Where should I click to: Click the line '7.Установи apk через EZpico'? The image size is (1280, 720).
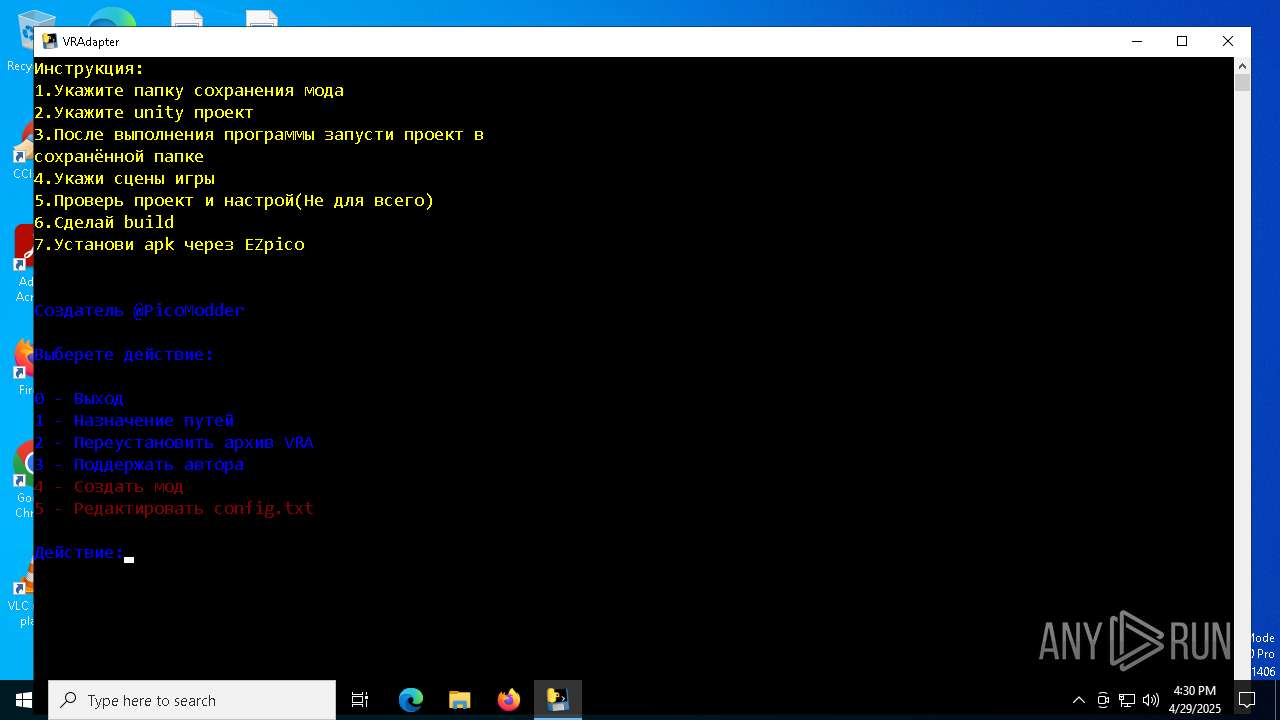pyautogui.click(x=169, y=244)
